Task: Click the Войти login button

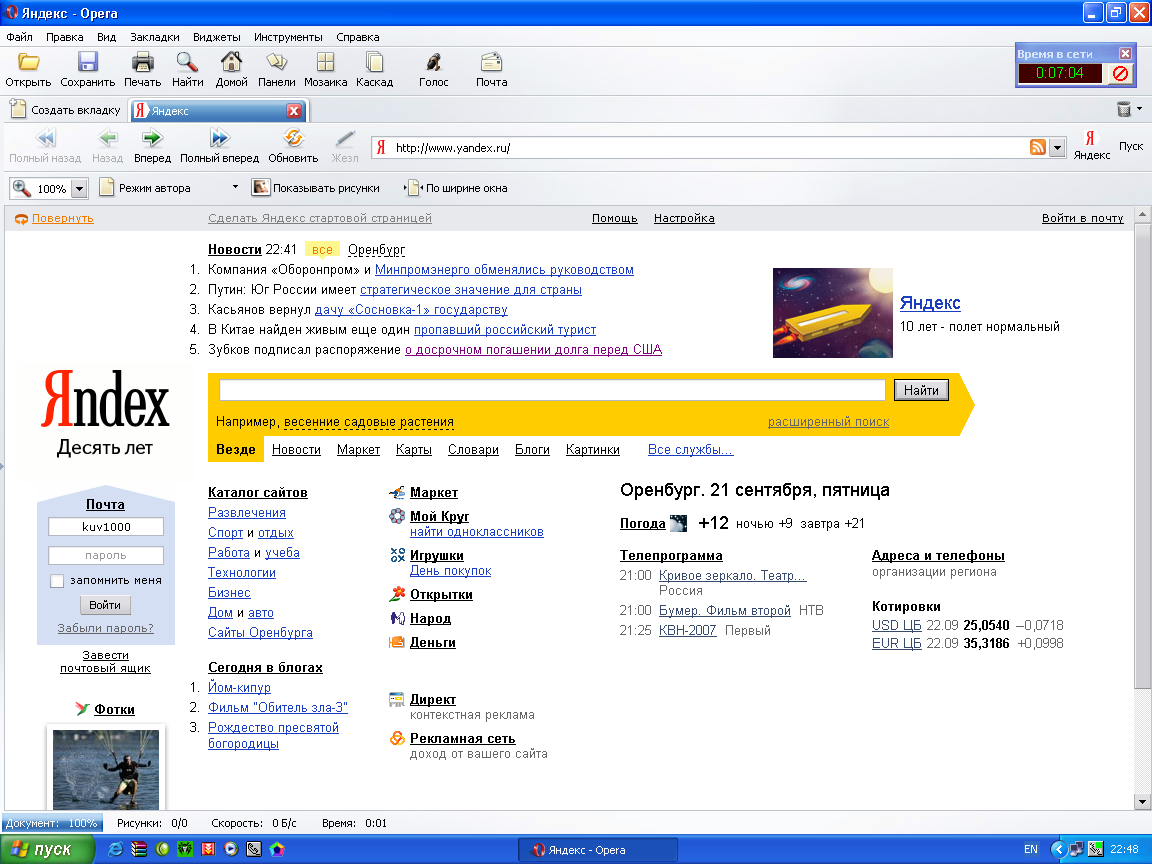Action: click(x=105, y=605)
